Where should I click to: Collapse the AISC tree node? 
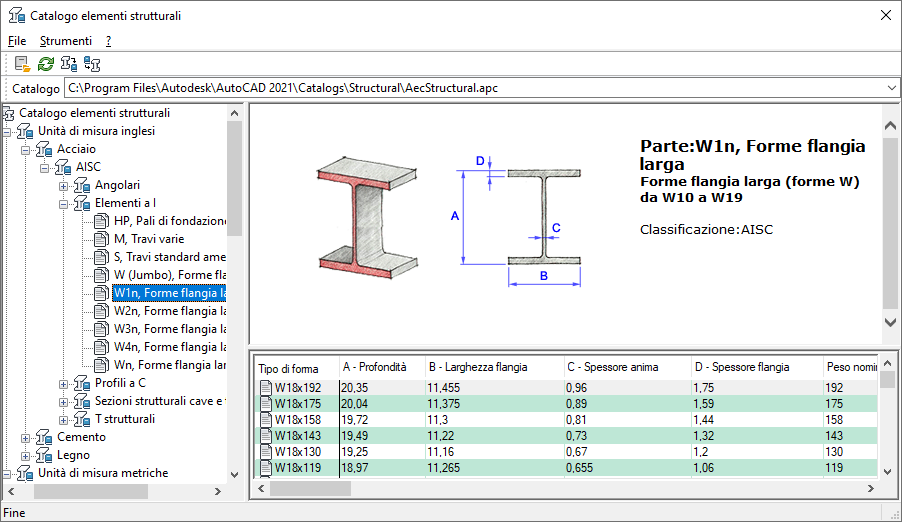(x=44, y=169)
